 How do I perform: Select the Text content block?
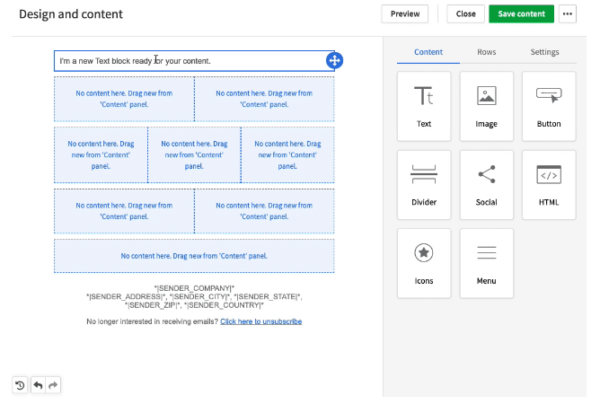(424, 106)
